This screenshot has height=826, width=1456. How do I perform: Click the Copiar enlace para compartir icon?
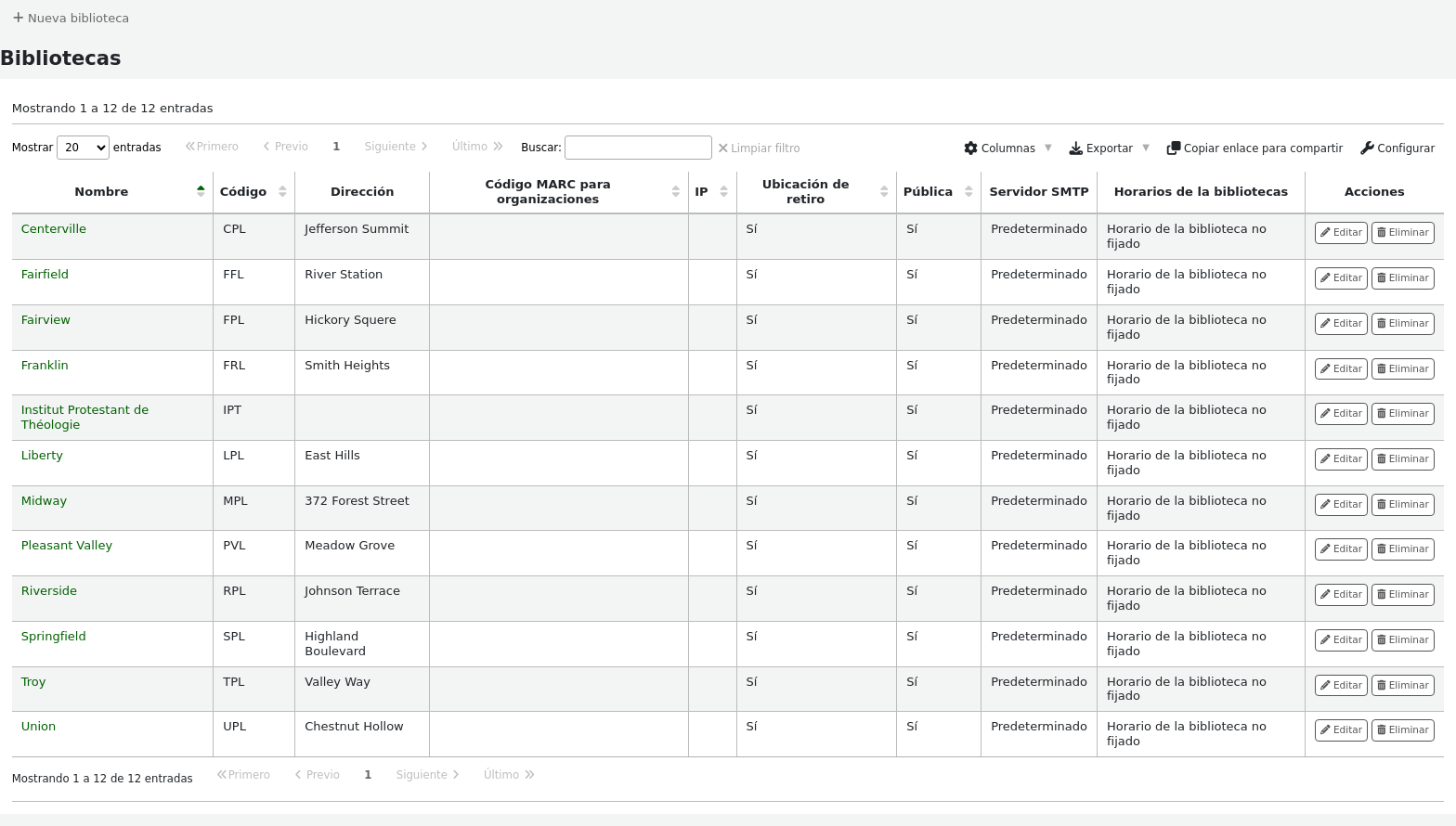1173,148
